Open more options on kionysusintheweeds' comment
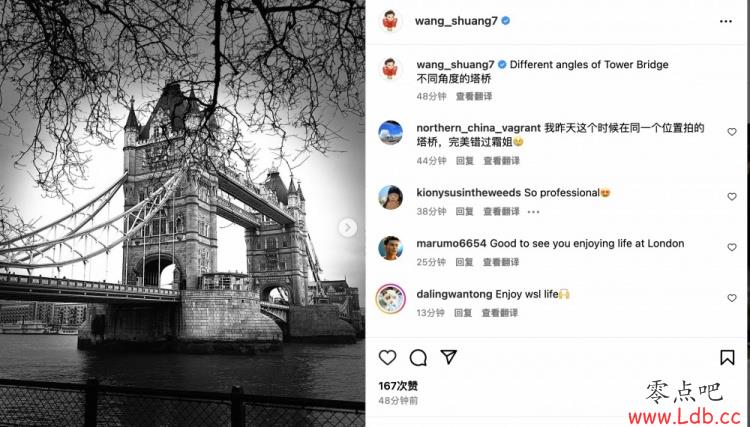This screenshot has width=750, height=427. tap(533, 212)
